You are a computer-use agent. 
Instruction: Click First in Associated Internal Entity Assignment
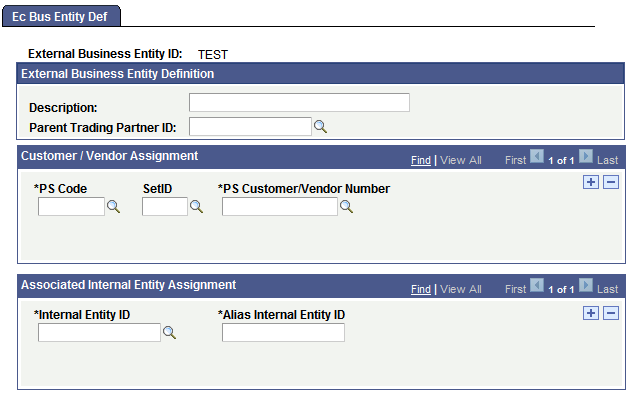(x=516, y=289)
